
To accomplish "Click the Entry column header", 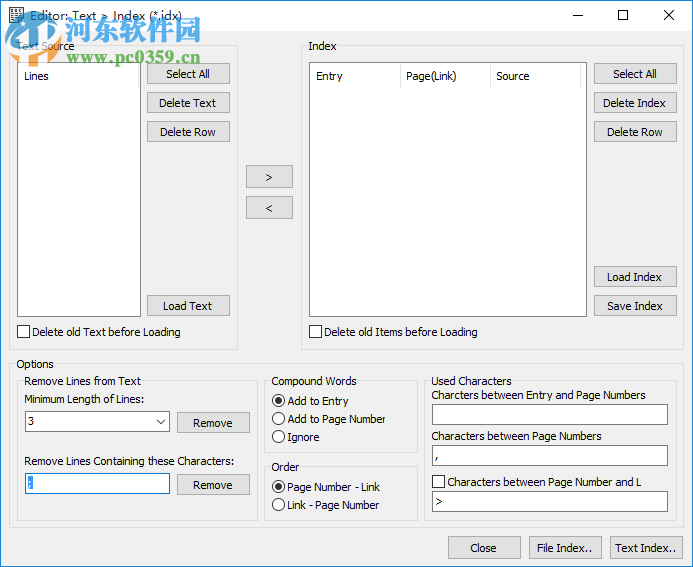I will pos(356,76).
